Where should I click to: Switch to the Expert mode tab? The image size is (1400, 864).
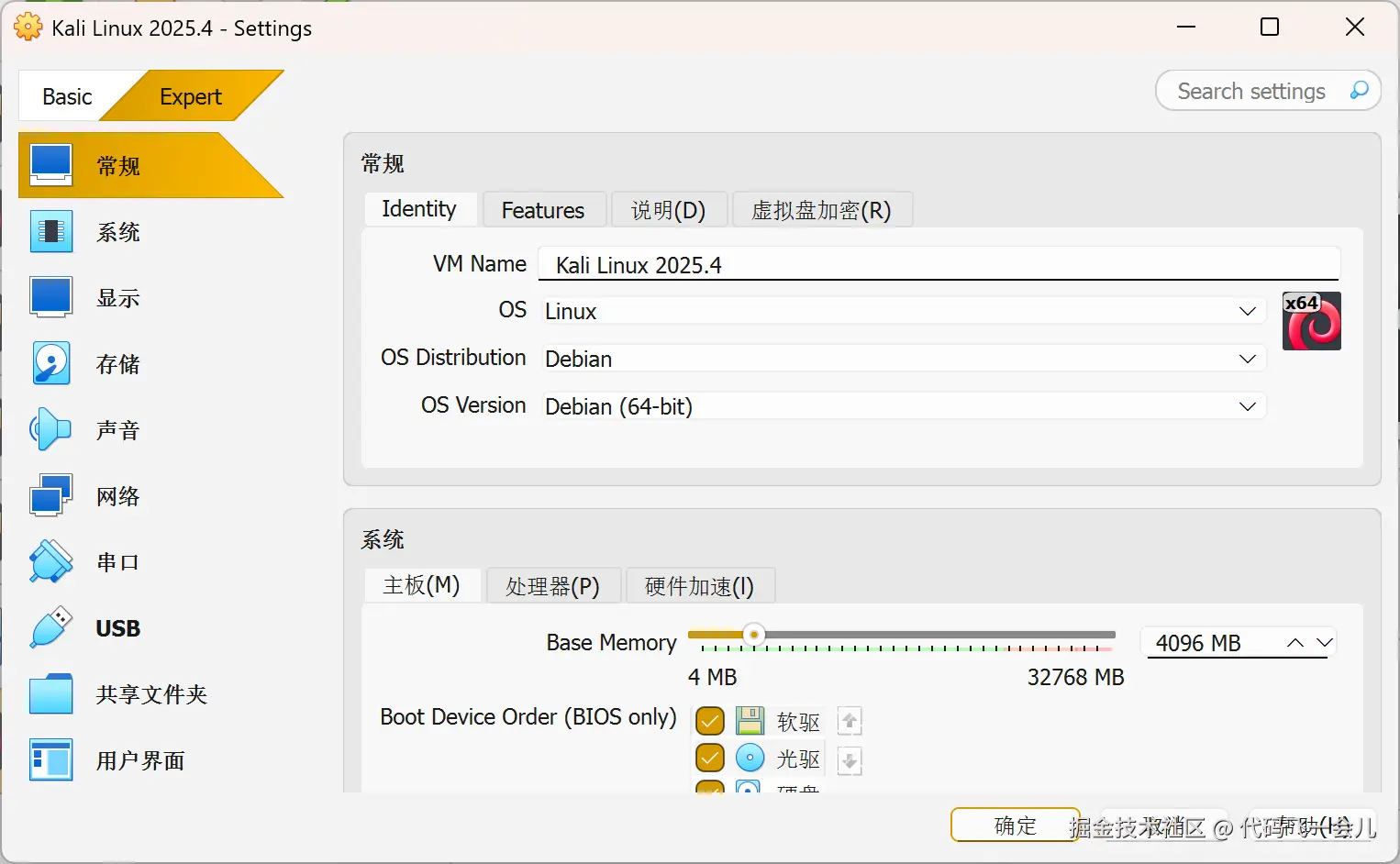point(191,96)
